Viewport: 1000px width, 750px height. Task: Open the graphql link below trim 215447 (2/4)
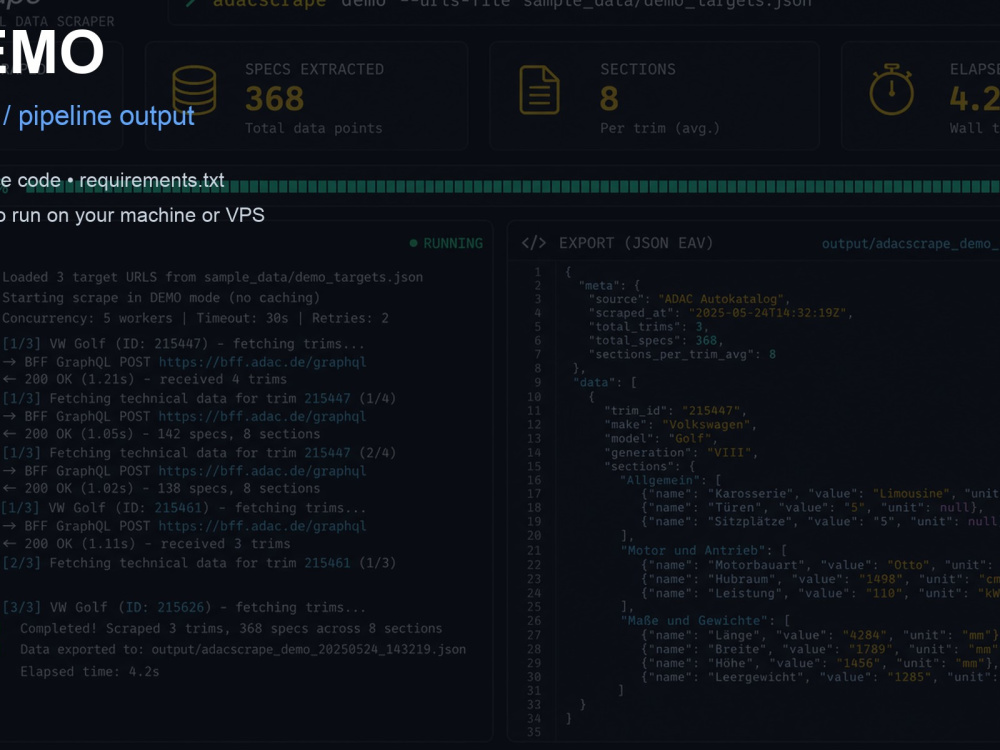click(262, 471)
